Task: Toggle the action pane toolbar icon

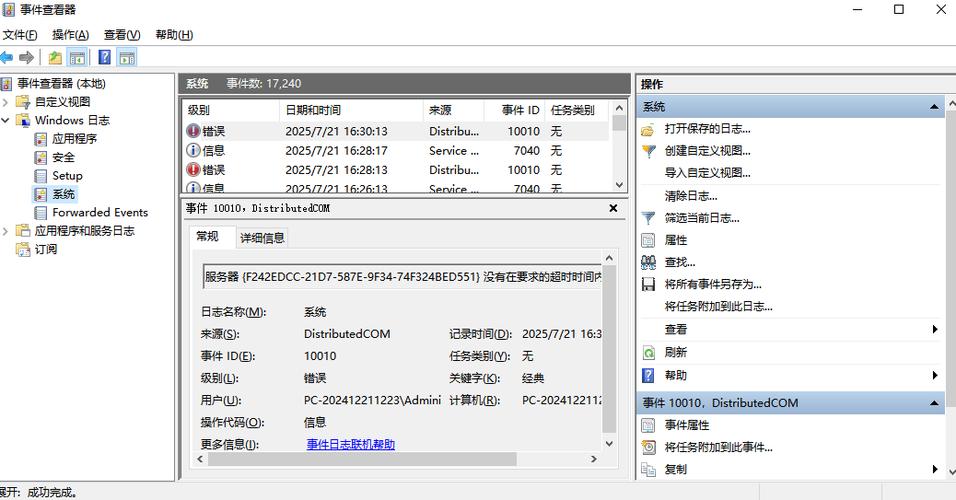Action: tap(127, 57)
